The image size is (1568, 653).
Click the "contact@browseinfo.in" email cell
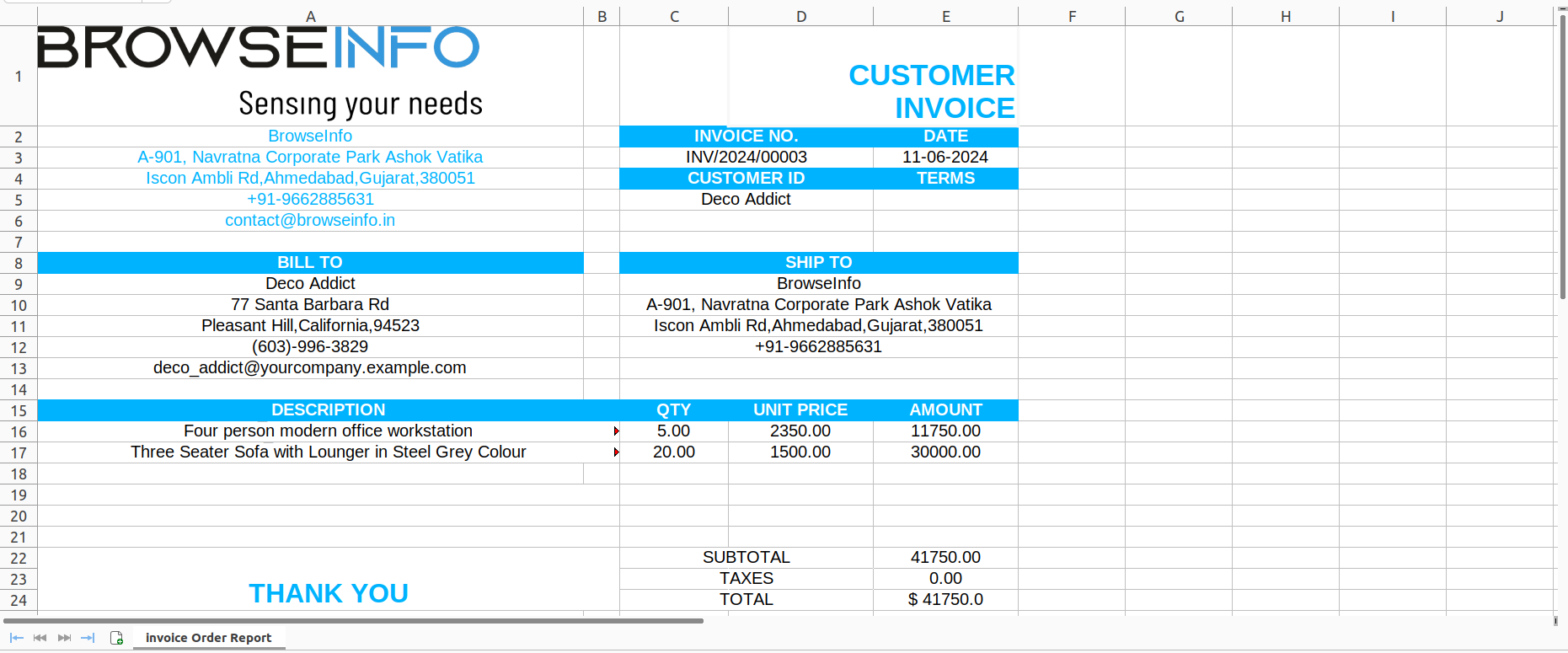[310, 221]
